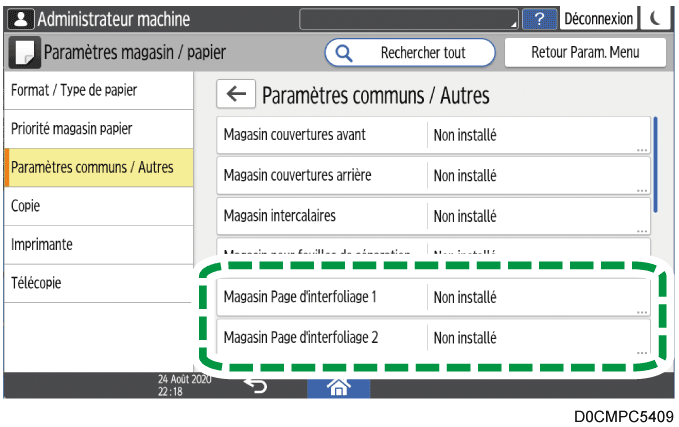Open the Imprimante settings category
The height and width of the screenshot is (427, 679).
coord(98,244)
